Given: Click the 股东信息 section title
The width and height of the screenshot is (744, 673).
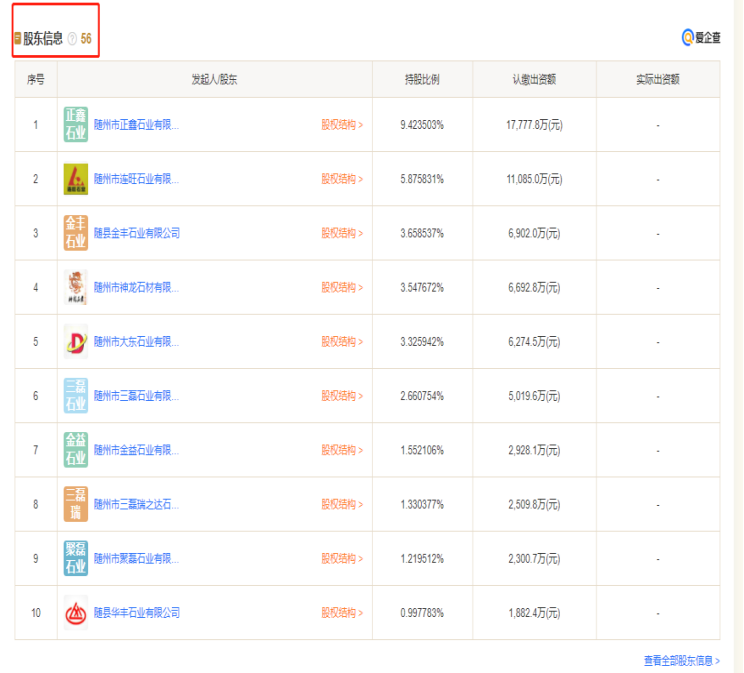Looking at the screenshot, I should pyautogui.click(x=43, y=39).
